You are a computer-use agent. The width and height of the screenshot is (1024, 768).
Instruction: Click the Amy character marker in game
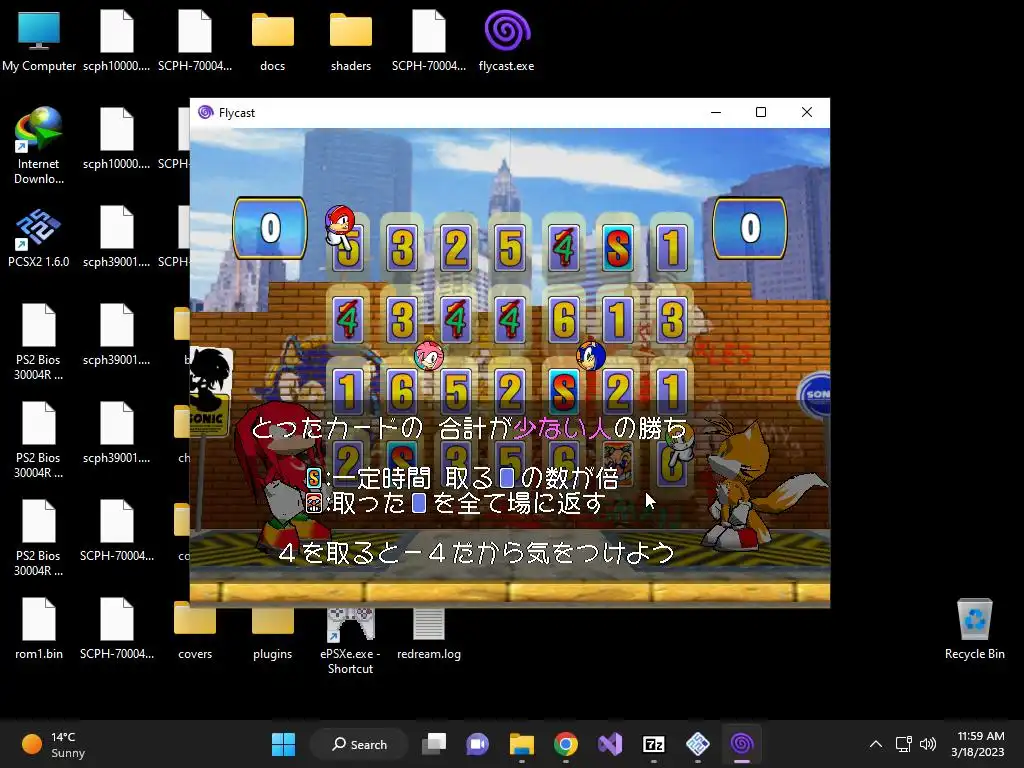(x=429, y=356)
